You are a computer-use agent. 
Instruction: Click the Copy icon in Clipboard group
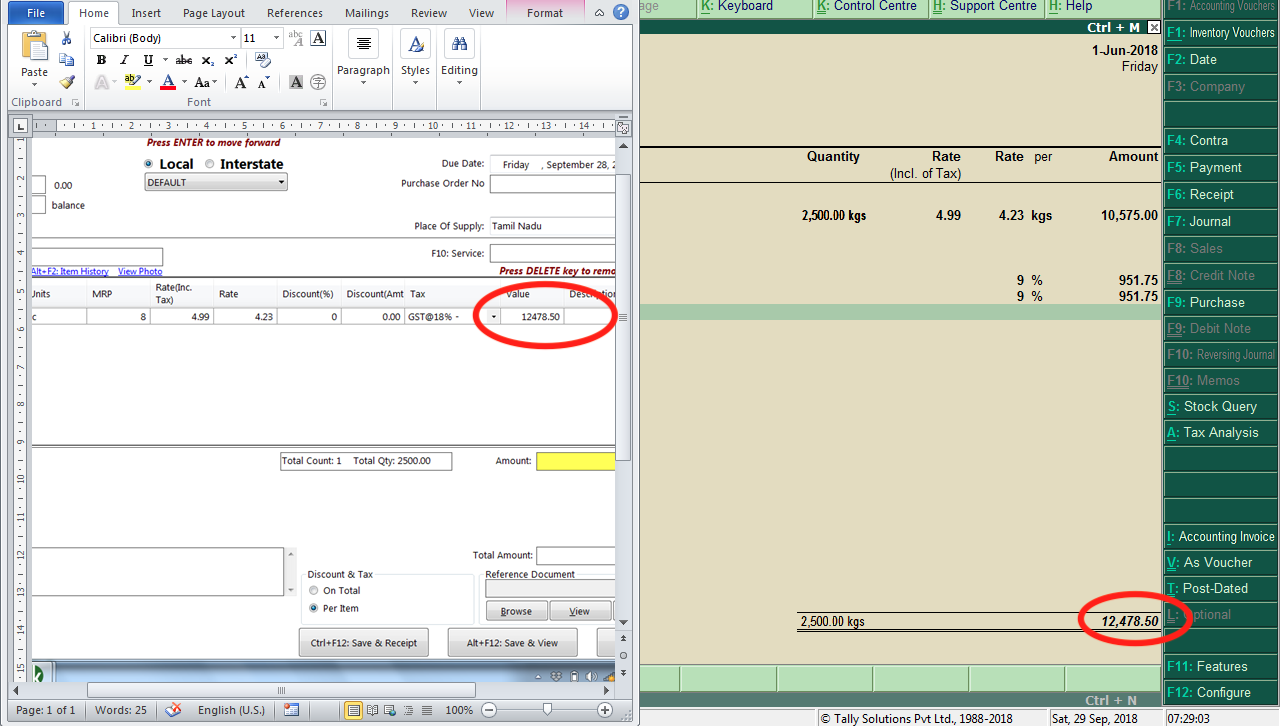click(x=66, y=60)
